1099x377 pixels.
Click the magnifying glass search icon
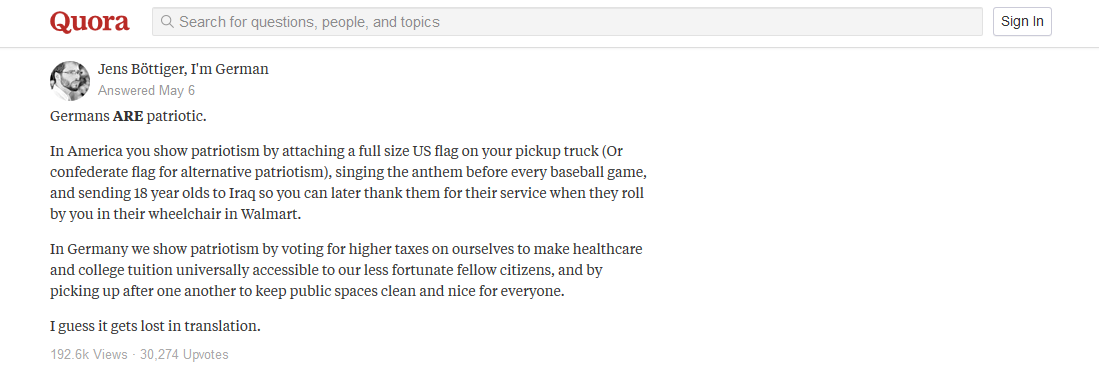167,22
